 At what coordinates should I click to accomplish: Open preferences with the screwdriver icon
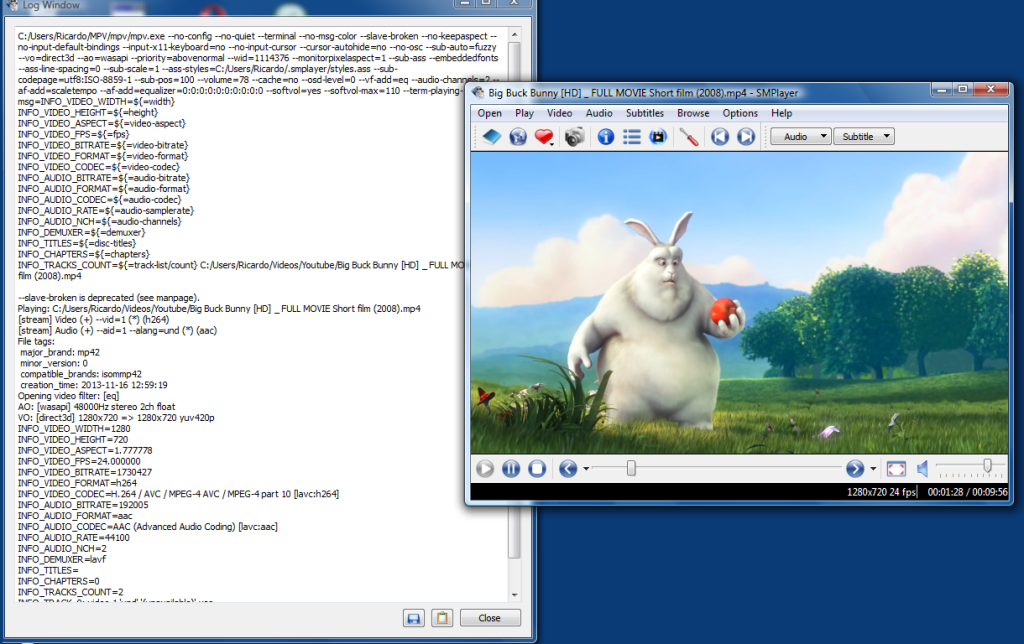689,137
